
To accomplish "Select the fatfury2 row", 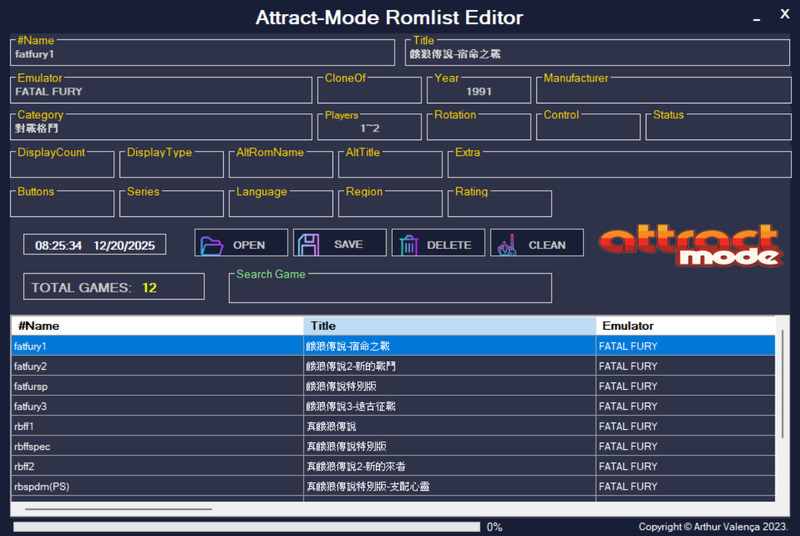I will click(x=393, y=366).
